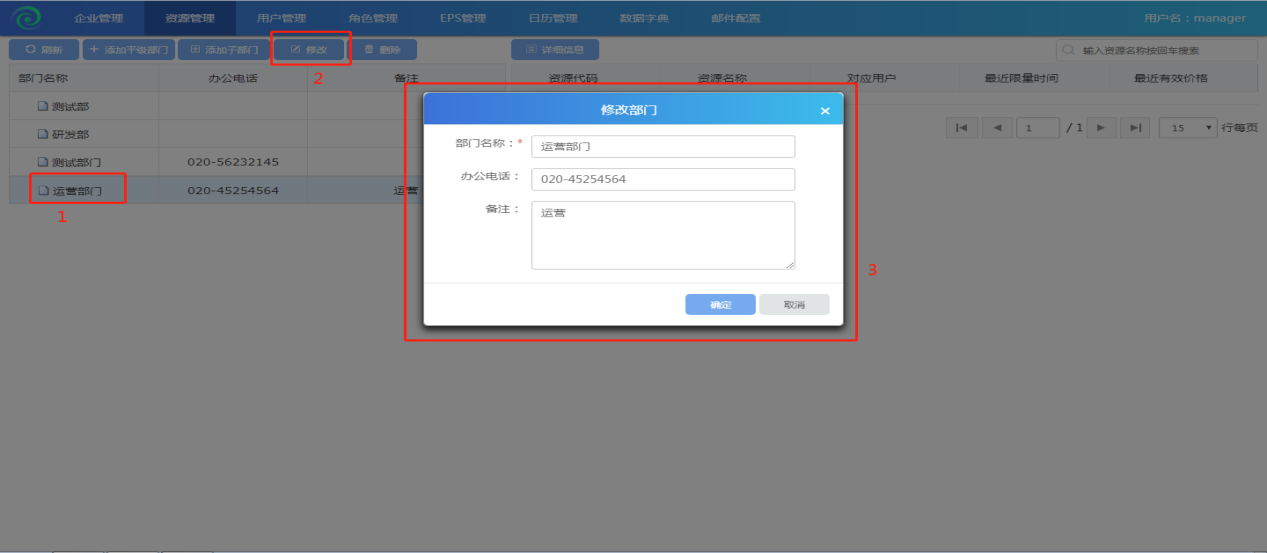
Task: Go to the last page
Action: pos(1135,128)
